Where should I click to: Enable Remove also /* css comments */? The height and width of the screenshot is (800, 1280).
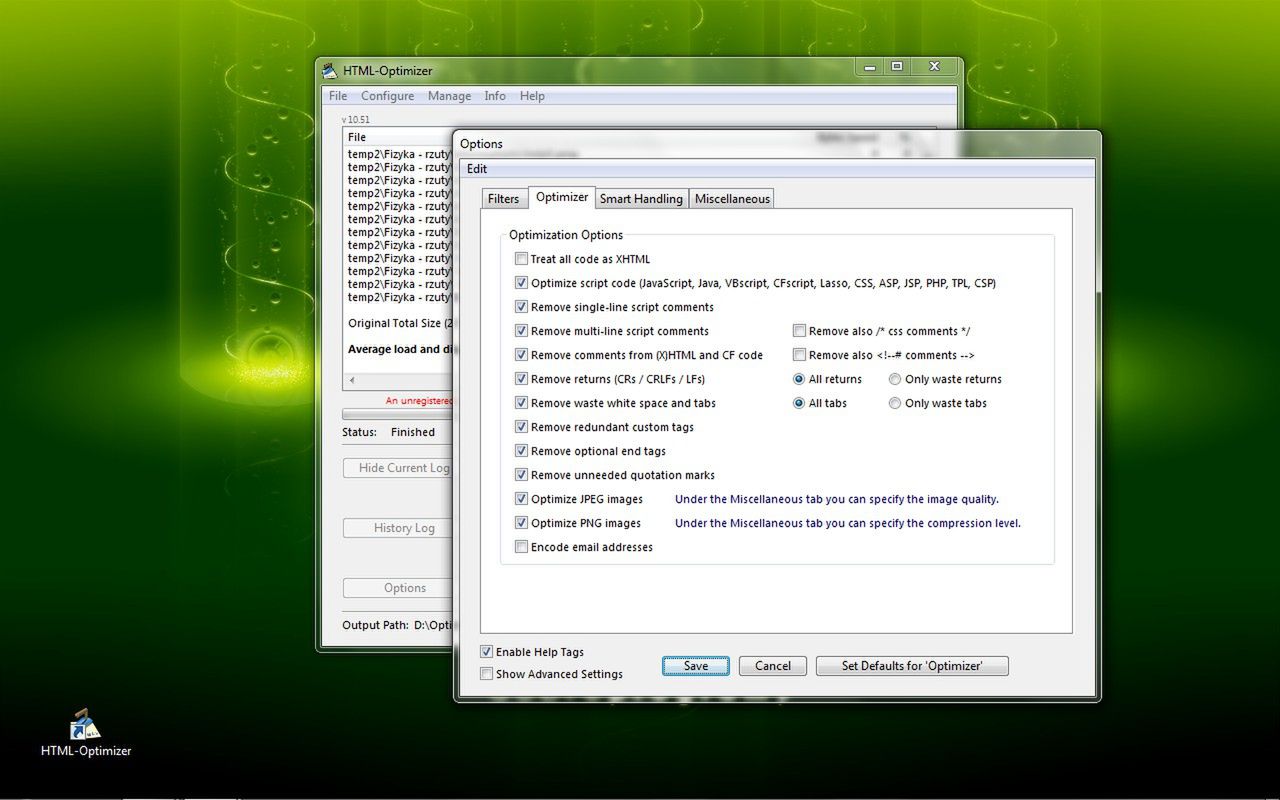(x=799, y=331)
